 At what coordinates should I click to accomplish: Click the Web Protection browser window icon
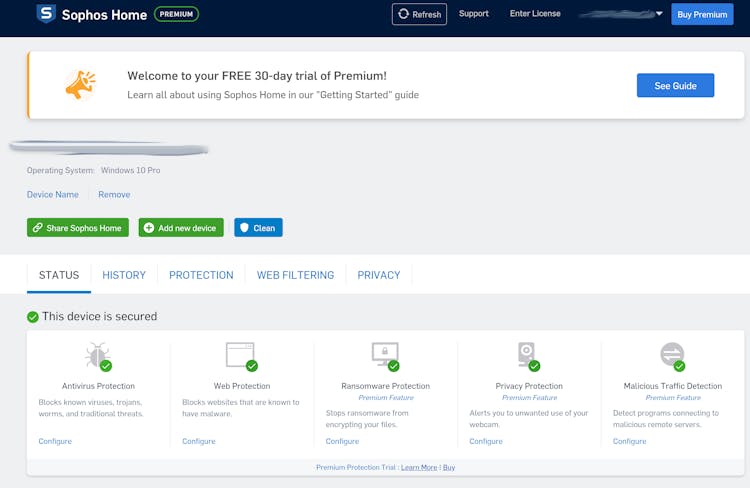click(241, 355)
